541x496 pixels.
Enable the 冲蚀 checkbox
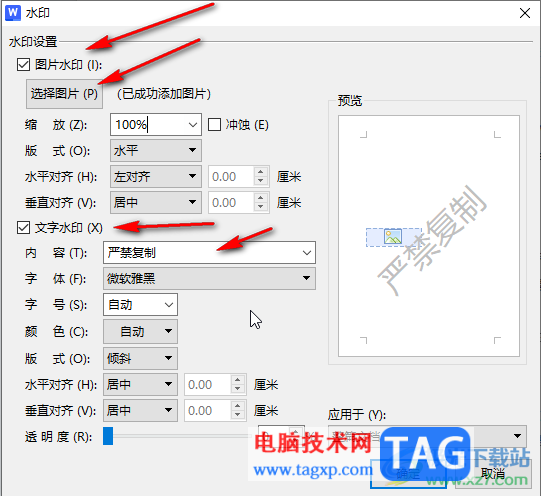[214, 125]
